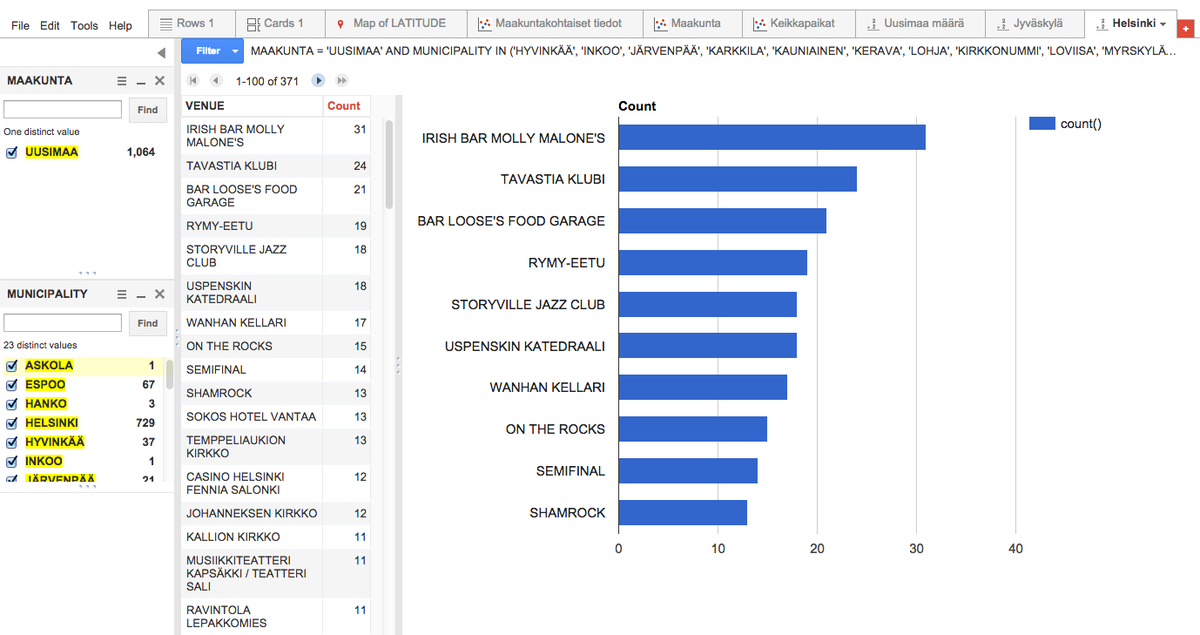1200x635 pixels.
Task: Switch to the Maakunta chart tab
Action: pyautogui.click(x=691, y=23)
